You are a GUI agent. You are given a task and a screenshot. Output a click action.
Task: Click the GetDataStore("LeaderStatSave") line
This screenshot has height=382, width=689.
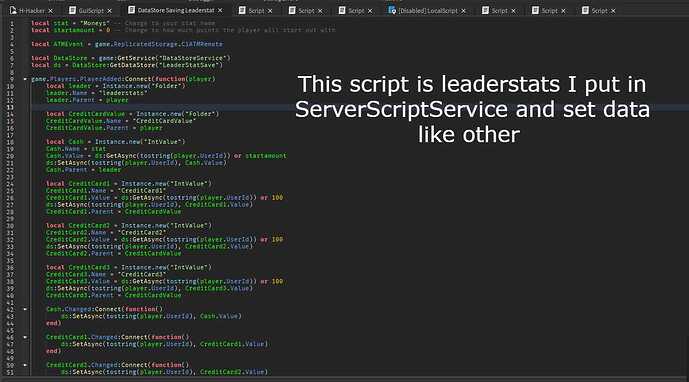127,65
